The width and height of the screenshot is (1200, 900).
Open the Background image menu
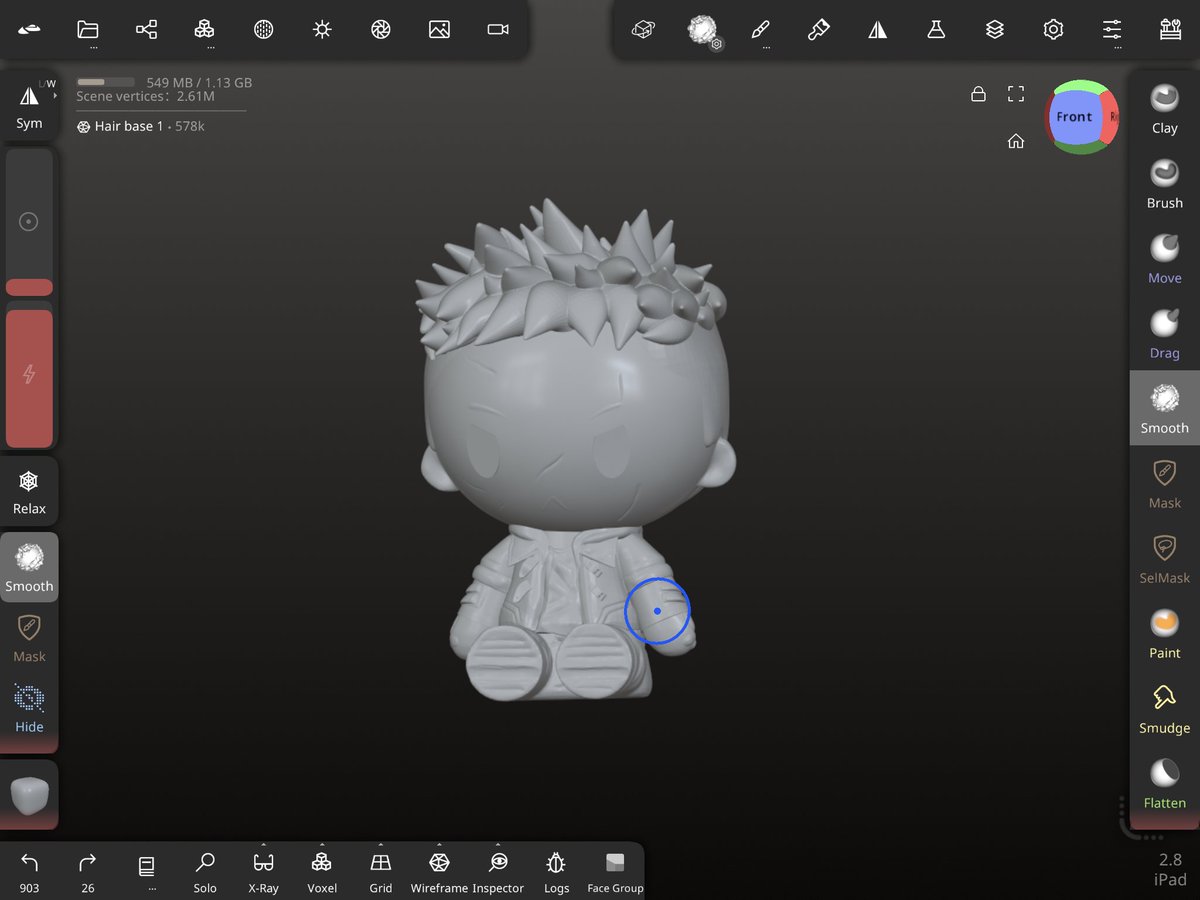click(x=439, y=30)
